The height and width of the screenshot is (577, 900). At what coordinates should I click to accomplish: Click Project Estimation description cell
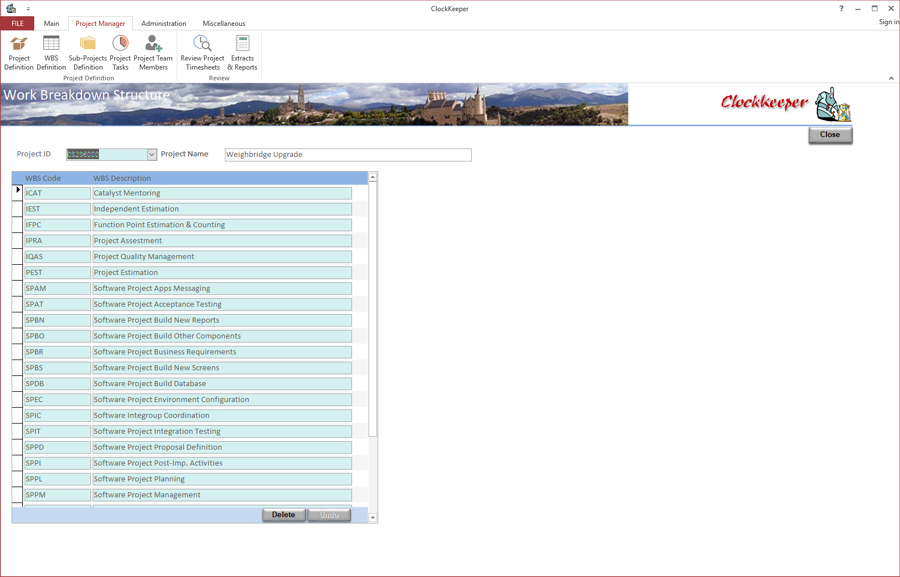[x=222, y=273]
